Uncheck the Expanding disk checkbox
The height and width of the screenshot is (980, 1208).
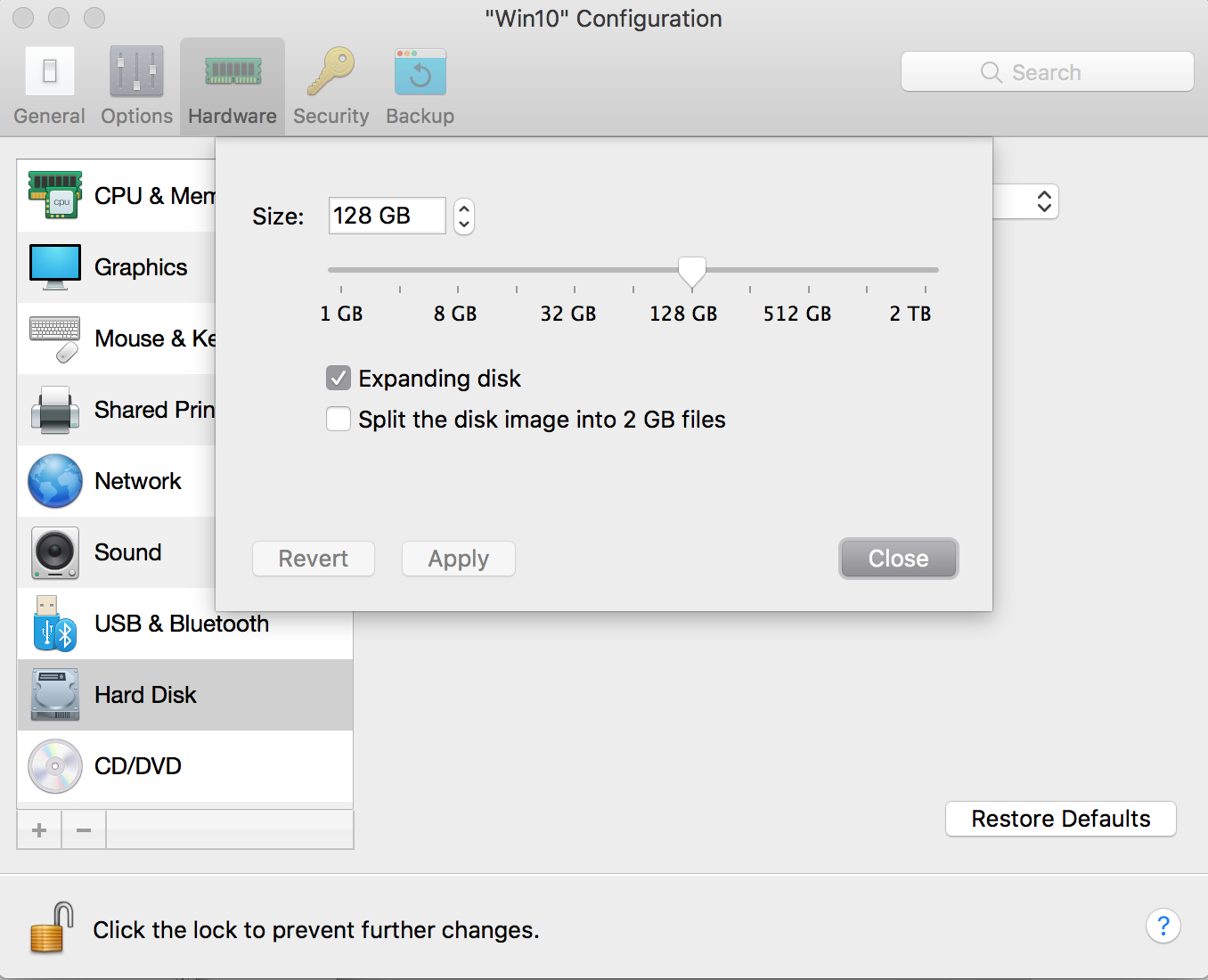coord(339,379)
